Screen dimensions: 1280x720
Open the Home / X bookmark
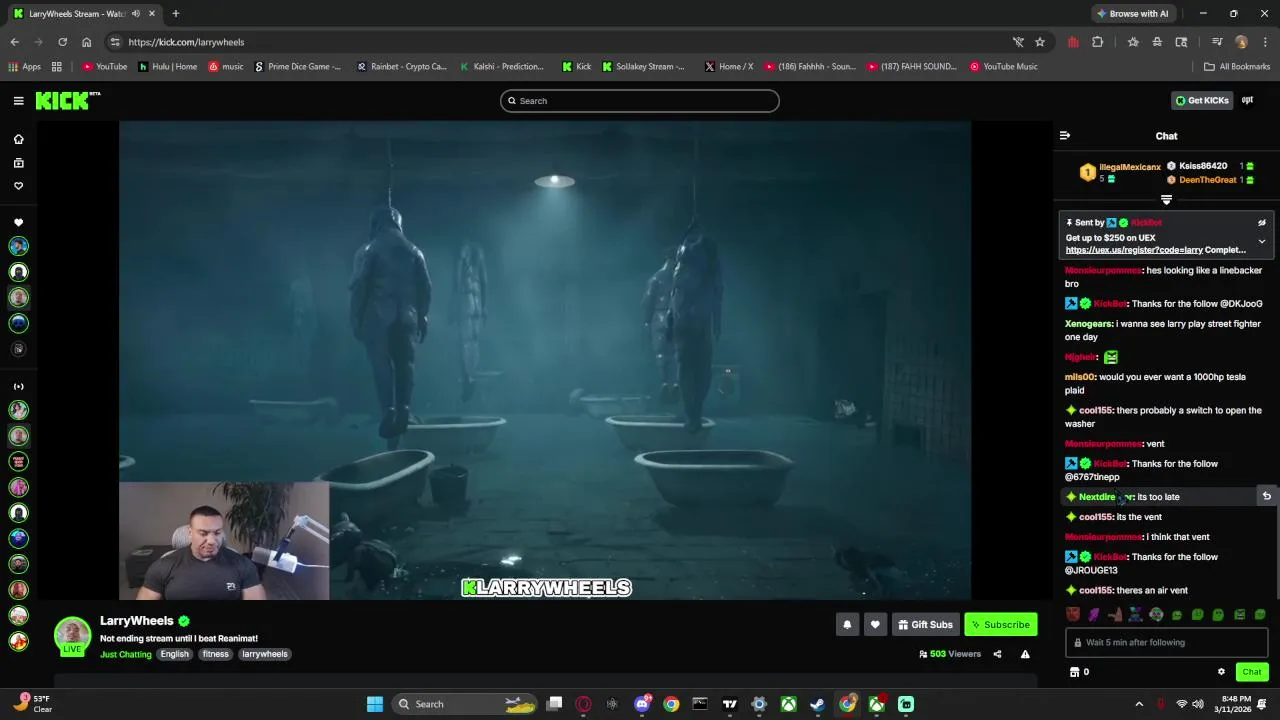click(x=729, y=67)
